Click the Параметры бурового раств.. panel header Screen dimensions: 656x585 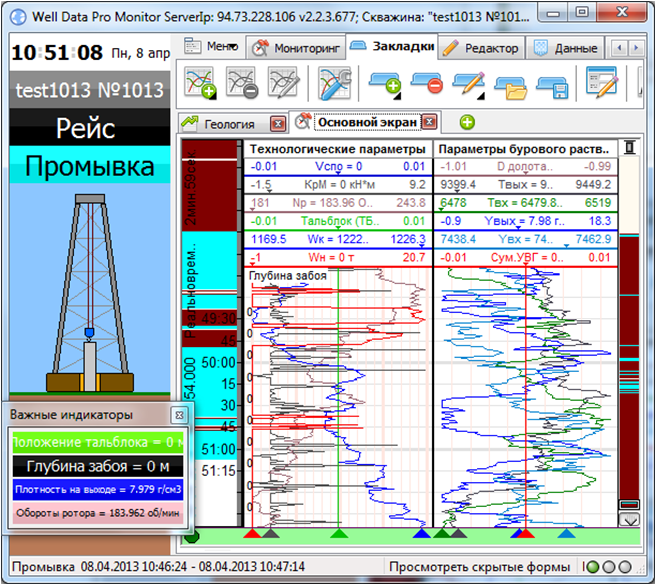pos(525,149)
